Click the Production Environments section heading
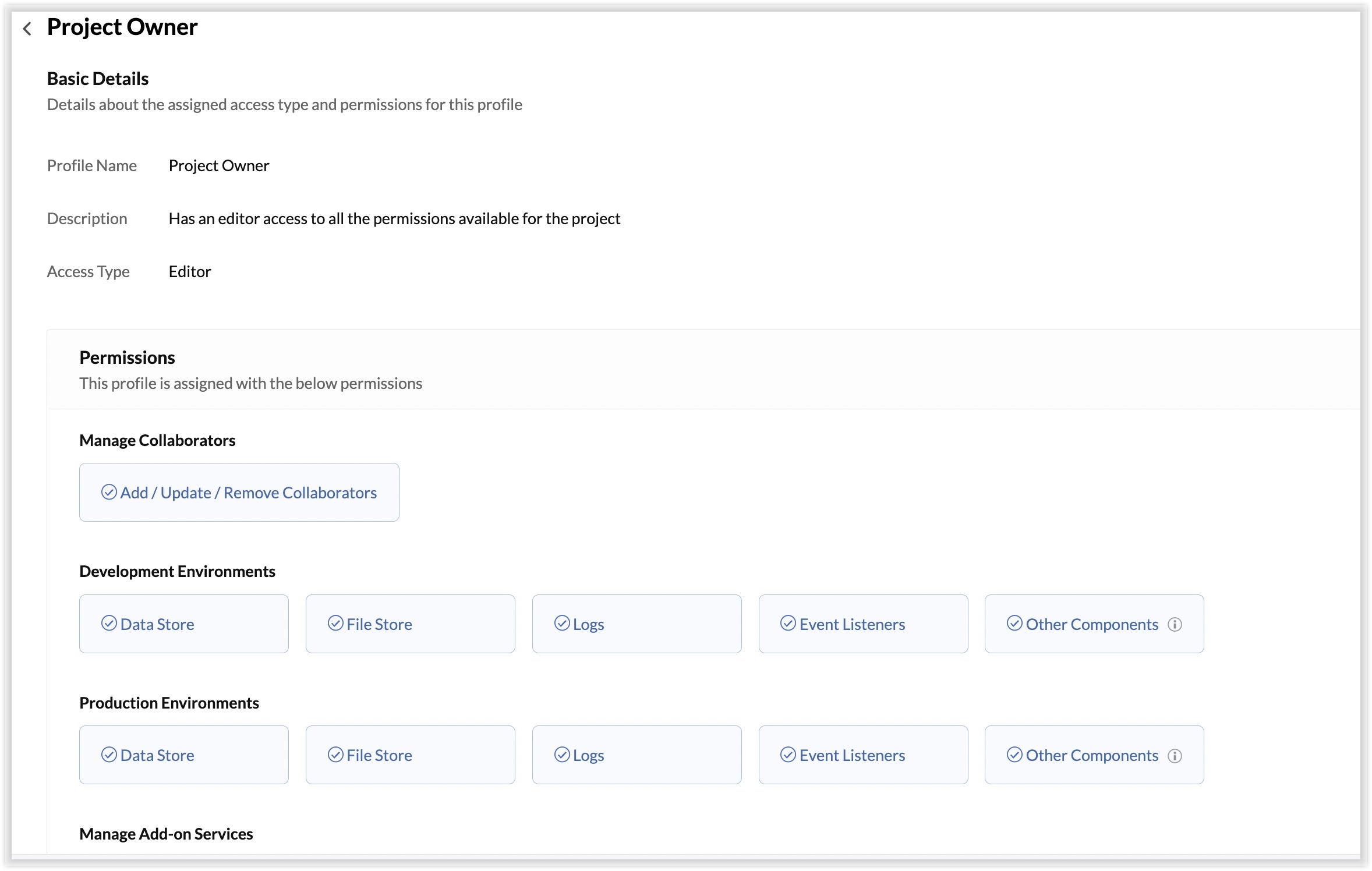The image size is (1372, 871). (x=169, y=703)
